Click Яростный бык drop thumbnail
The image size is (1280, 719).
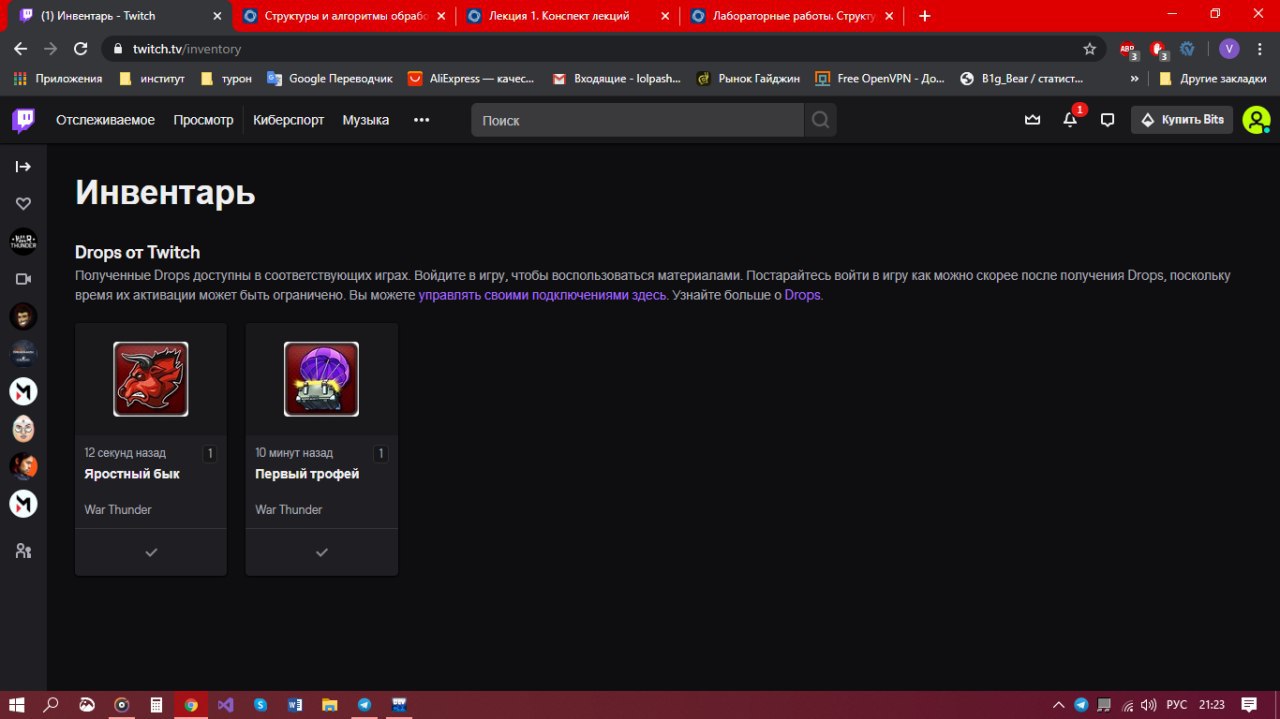pos(151,379)
